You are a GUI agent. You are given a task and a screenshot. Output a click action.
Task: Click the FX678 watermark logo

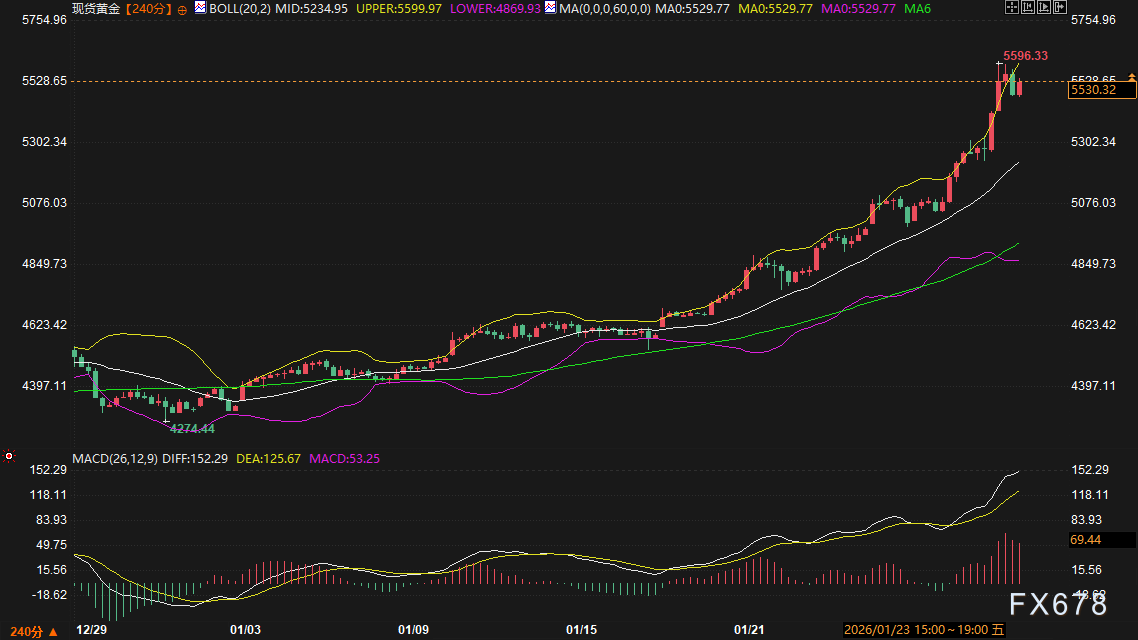(x=1056, y=604)
